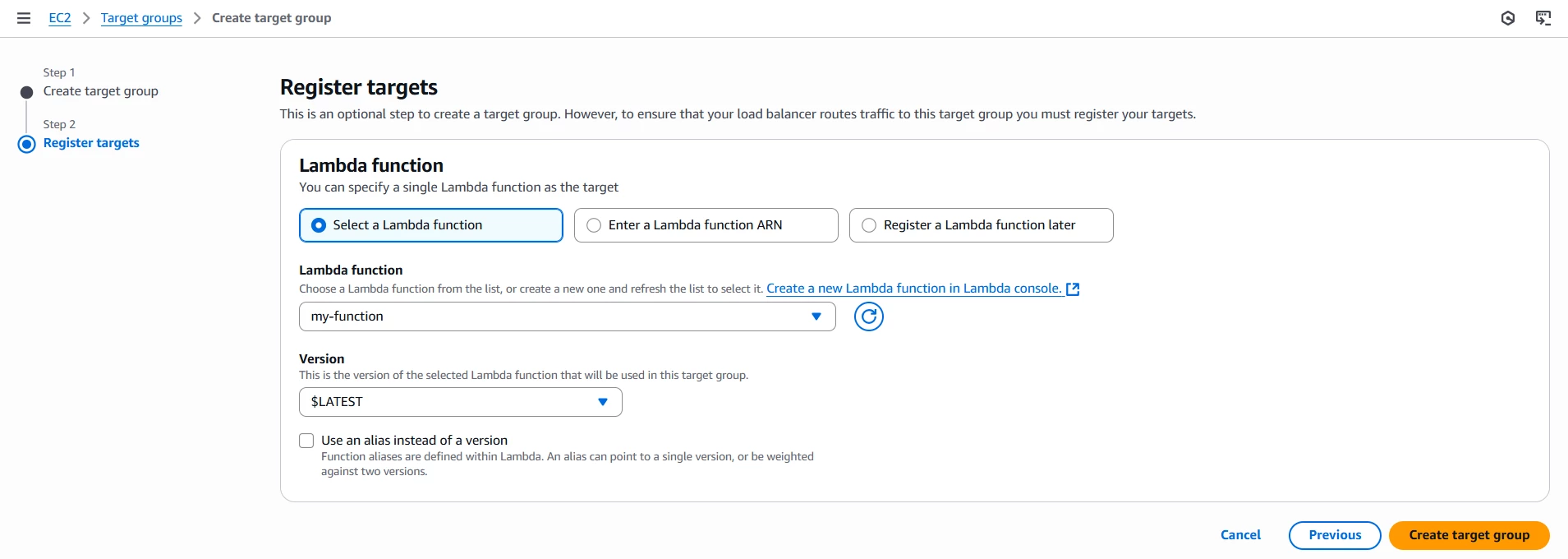This screenshot has height=559, width=1568.
Task: Expand the my-function Lambda dropdown
Action: coord(567,316)
